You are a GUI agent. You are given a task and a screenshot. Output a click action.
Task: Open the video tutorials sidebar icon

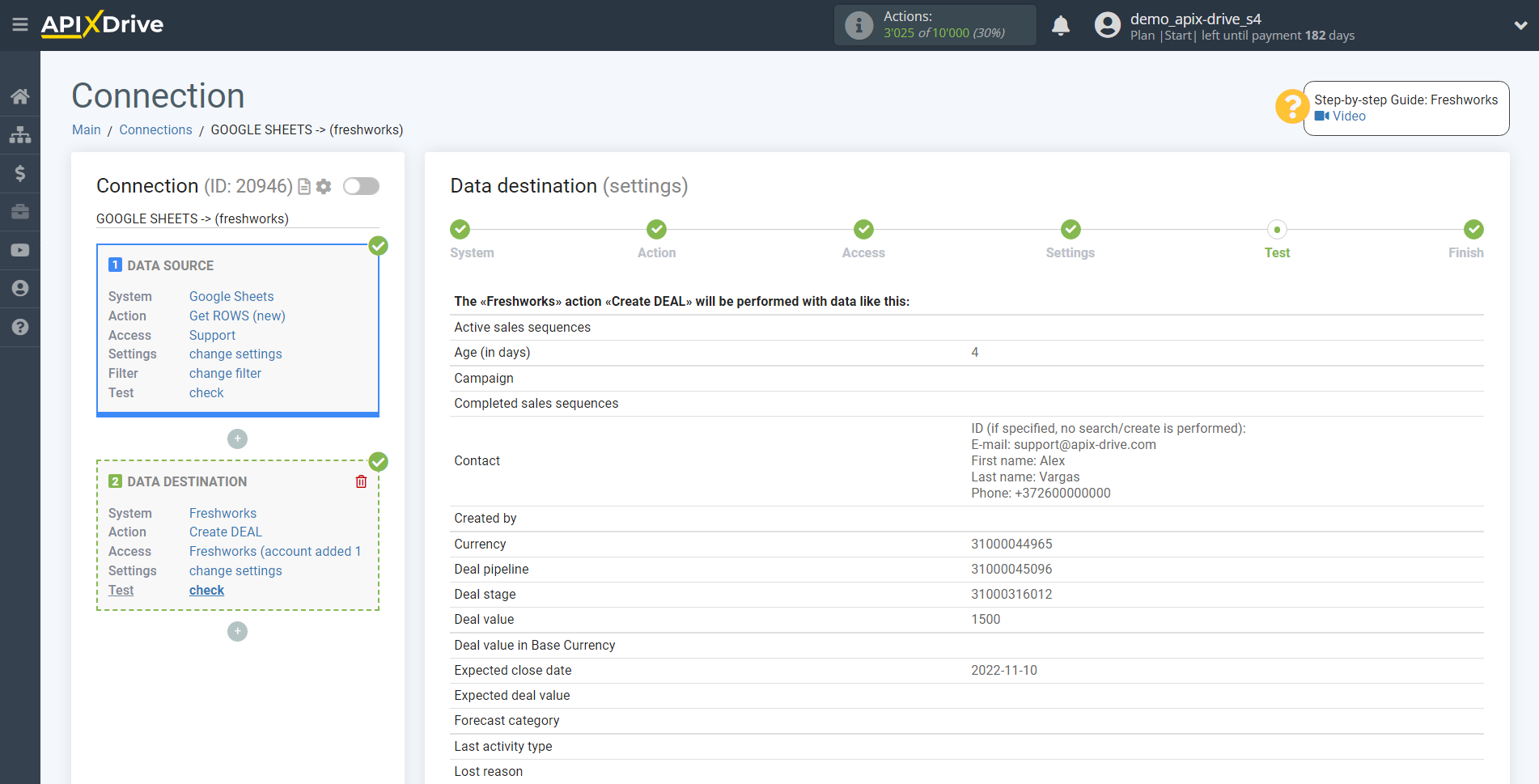point(20,250)
